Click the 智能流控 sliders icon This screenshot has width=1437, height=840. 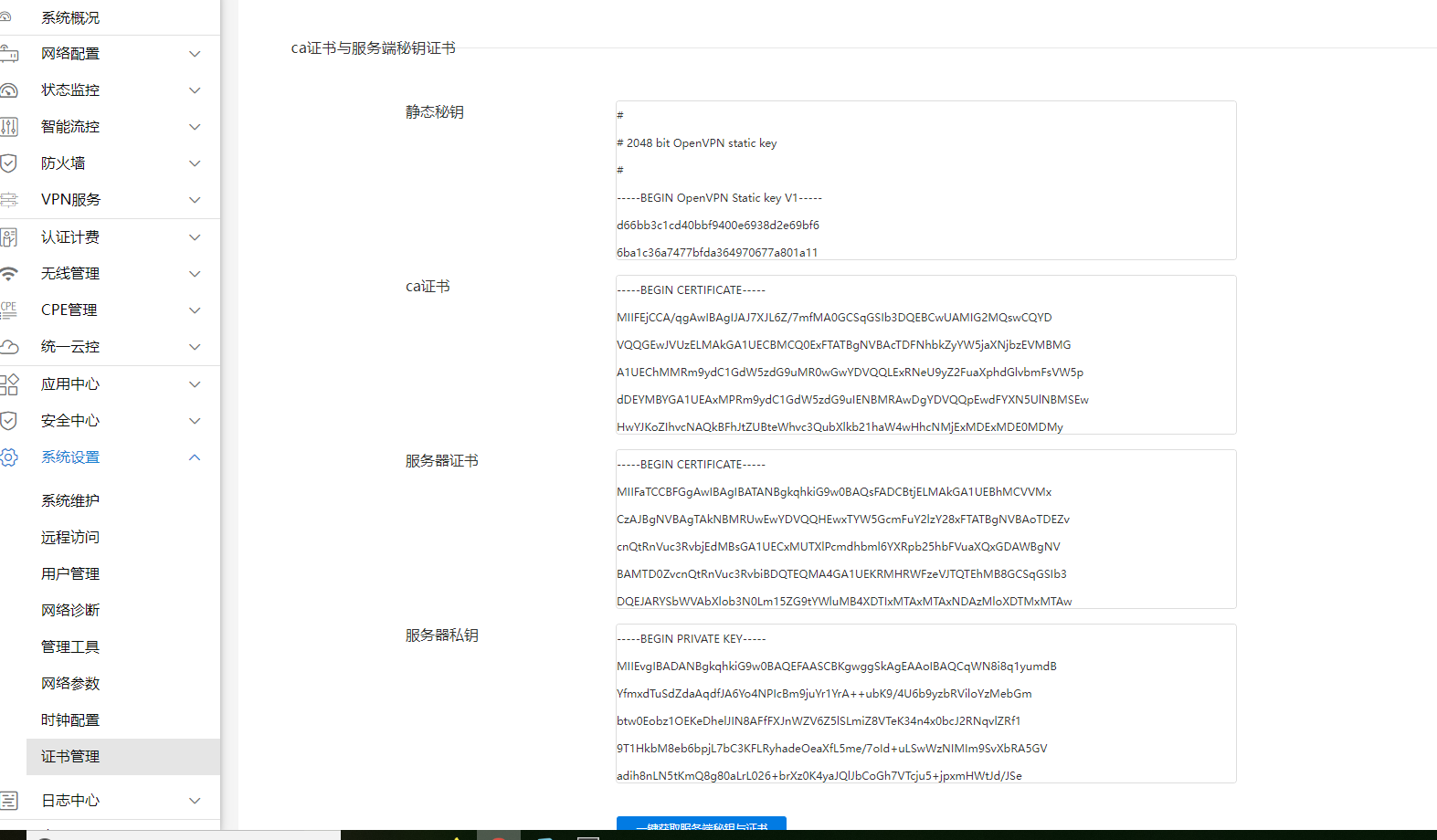coord(9,127)
